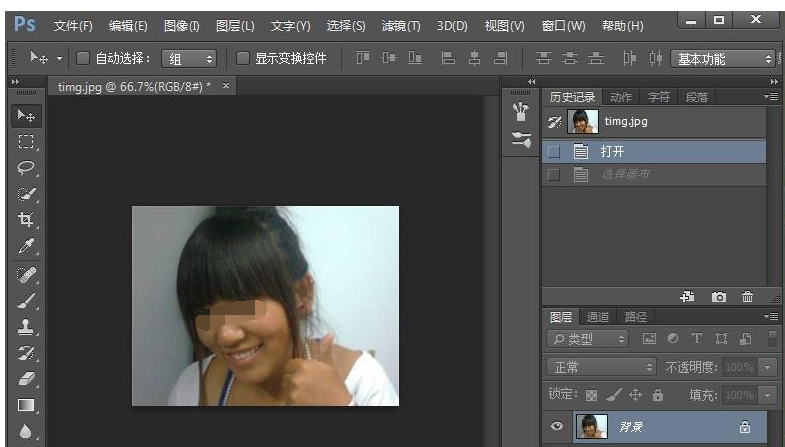
Task: Open the 图像(I) menu
Action: click(x=182, y=26)
